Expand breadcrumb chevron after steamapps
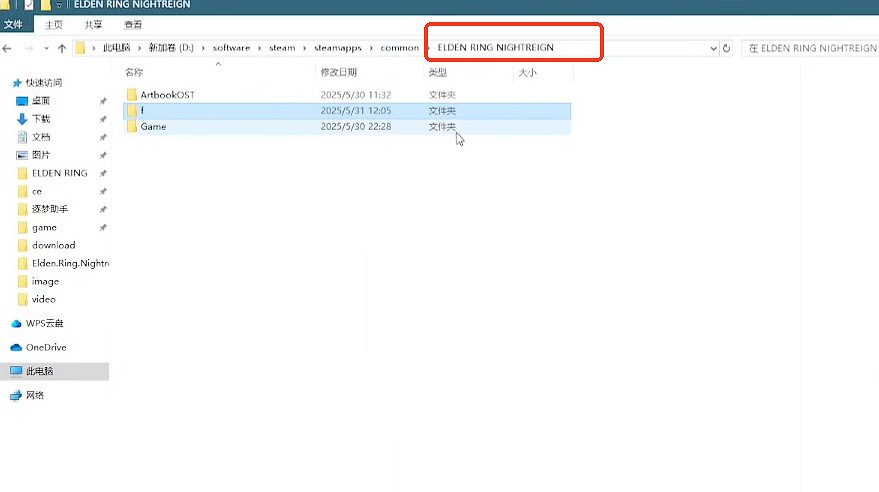Viewport: 879px width, 492px height. (x=373, y=48)
